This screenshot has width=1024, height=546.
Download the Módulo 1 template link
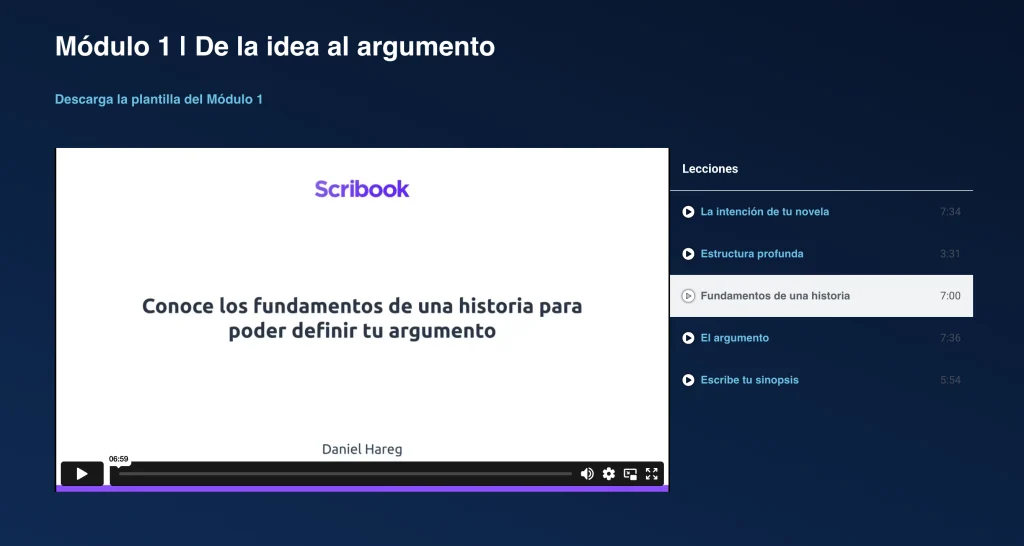[158, 100]
